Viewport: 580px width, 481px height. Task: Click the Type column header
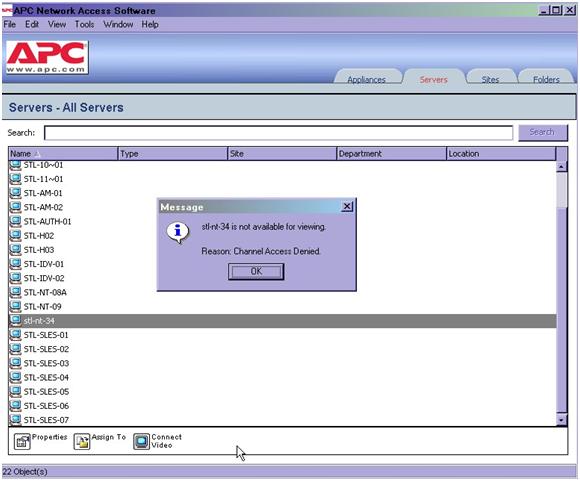point(172,154)
